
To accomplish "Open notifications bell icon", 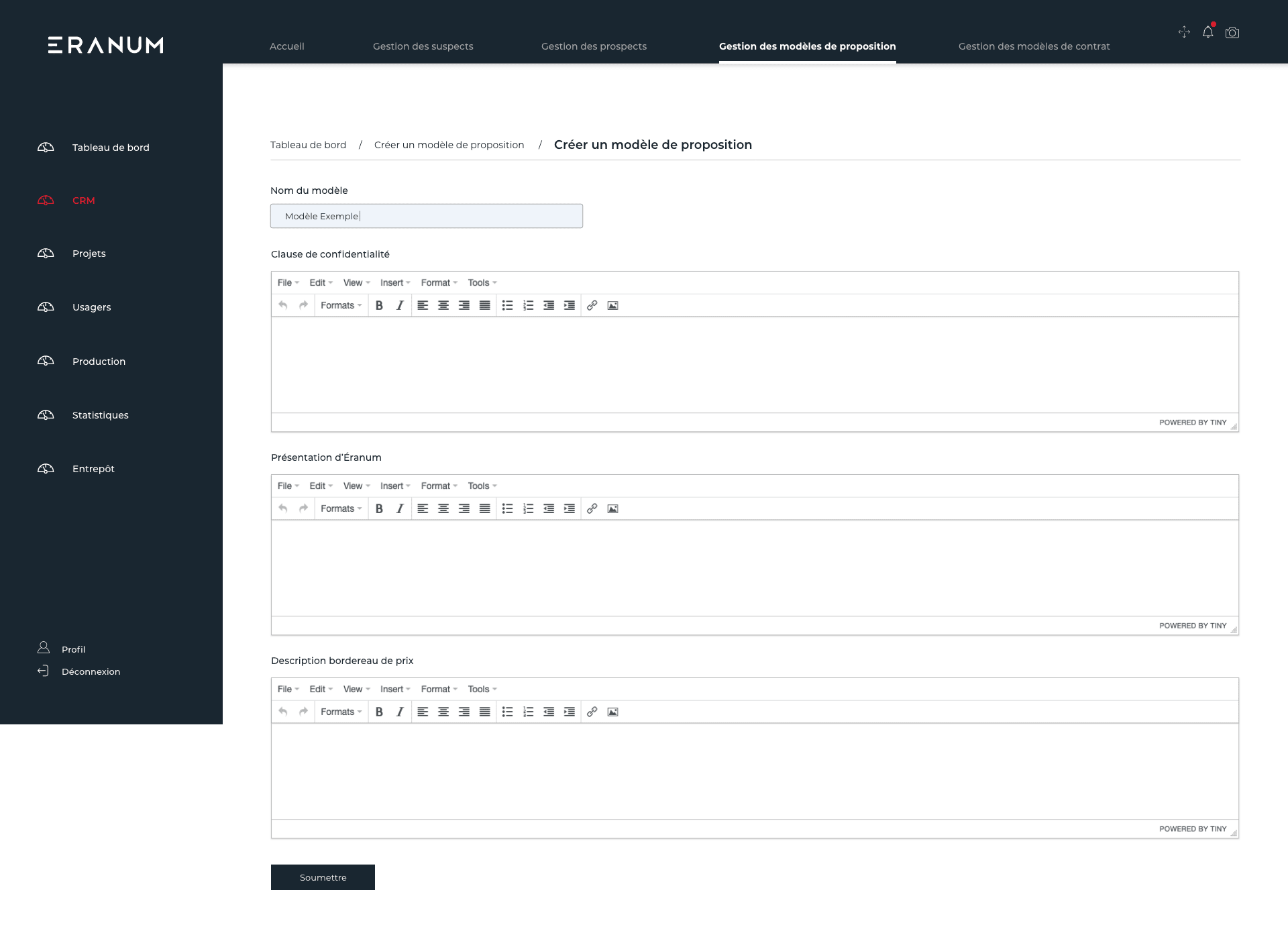I will click(x=1208, y=32).
